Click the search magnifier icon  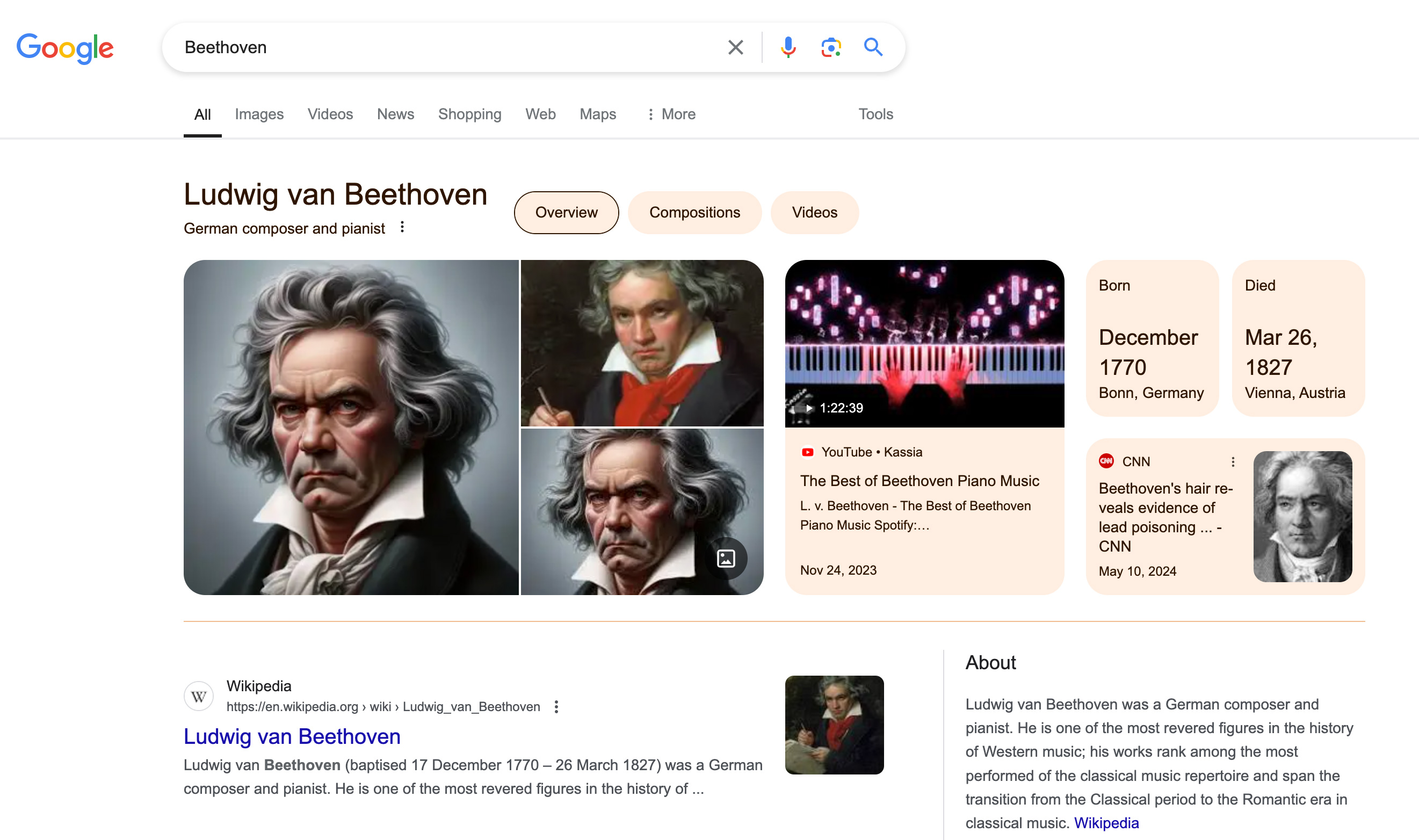click(872, 47)
